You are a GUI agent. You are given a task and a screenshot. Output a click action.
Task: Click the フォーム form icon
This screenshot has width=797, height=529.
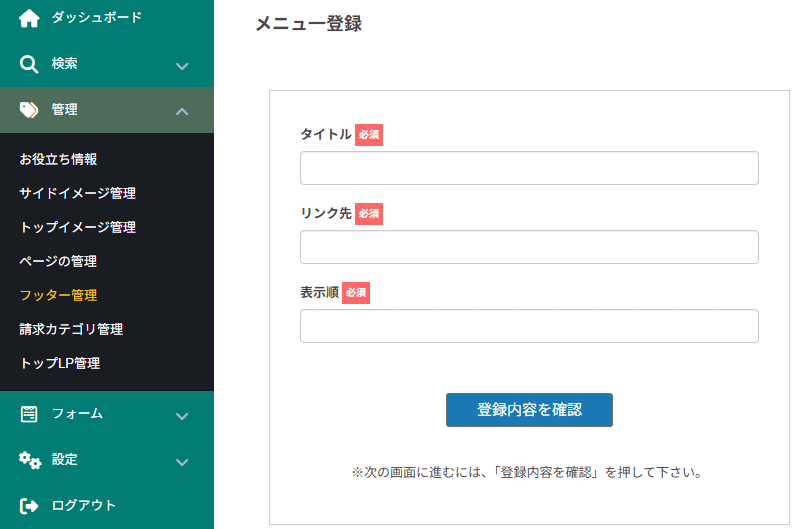tap(28, 414)
